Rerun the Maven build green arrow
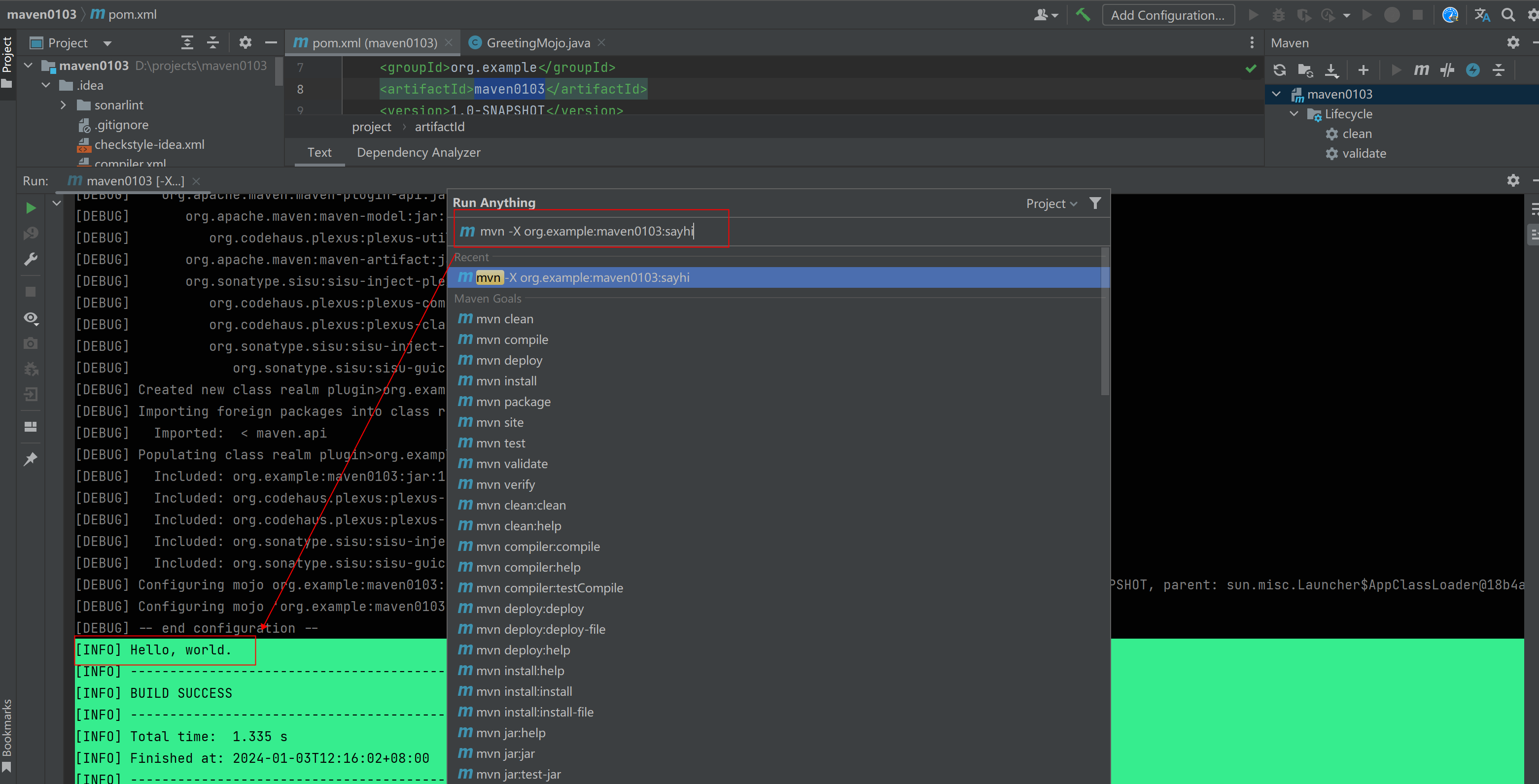 31,208
